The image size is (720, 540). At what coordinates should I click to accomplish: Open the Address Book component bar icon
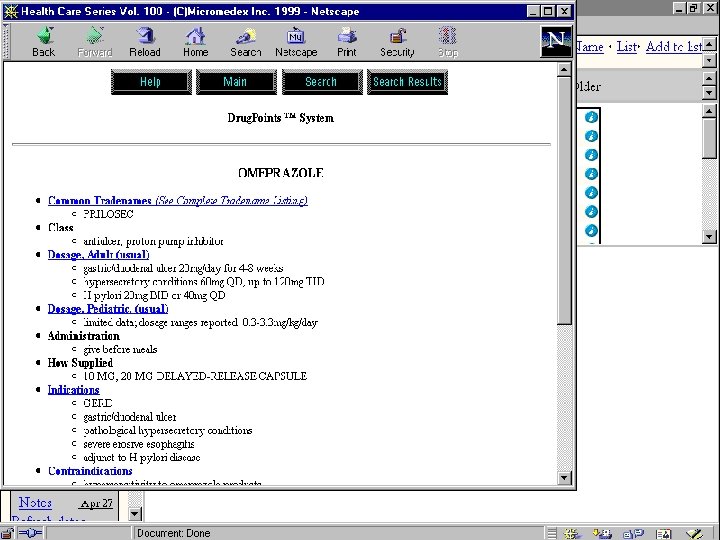click(664, 534)
